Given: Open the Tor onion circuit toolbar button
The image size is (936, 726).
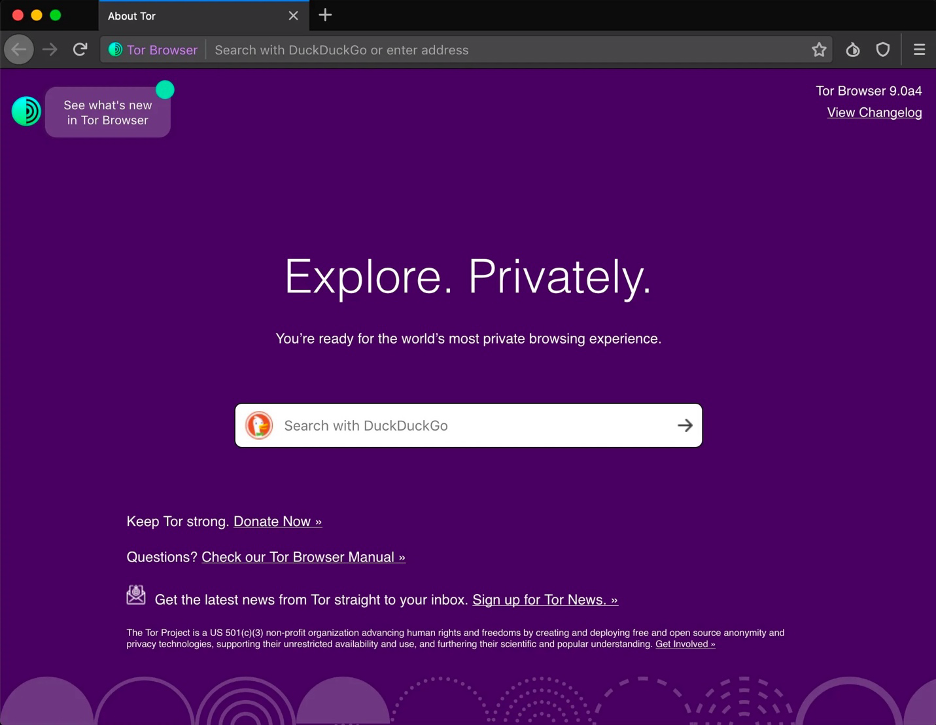Looking at the screenshot, I should pyautogui.click(x=852, y=50).
